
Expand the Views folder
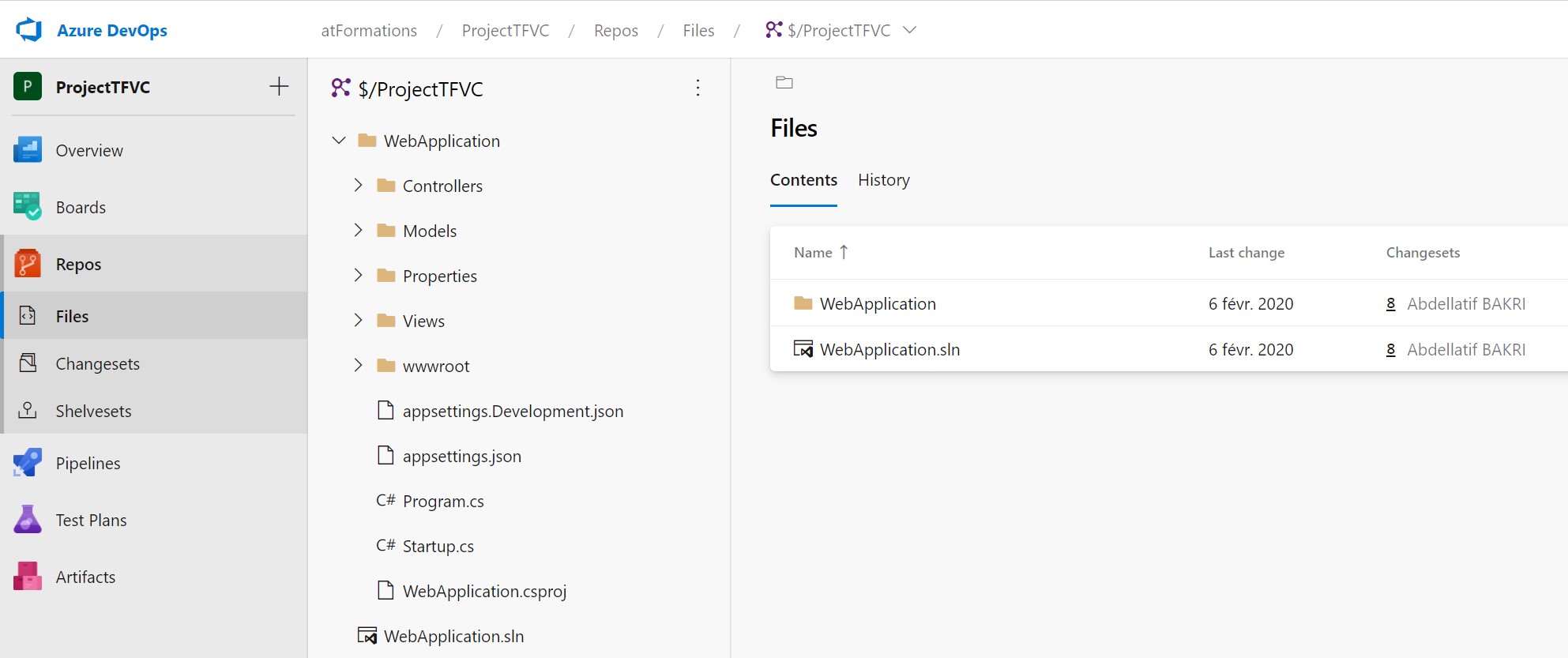(x=358, y=320)
